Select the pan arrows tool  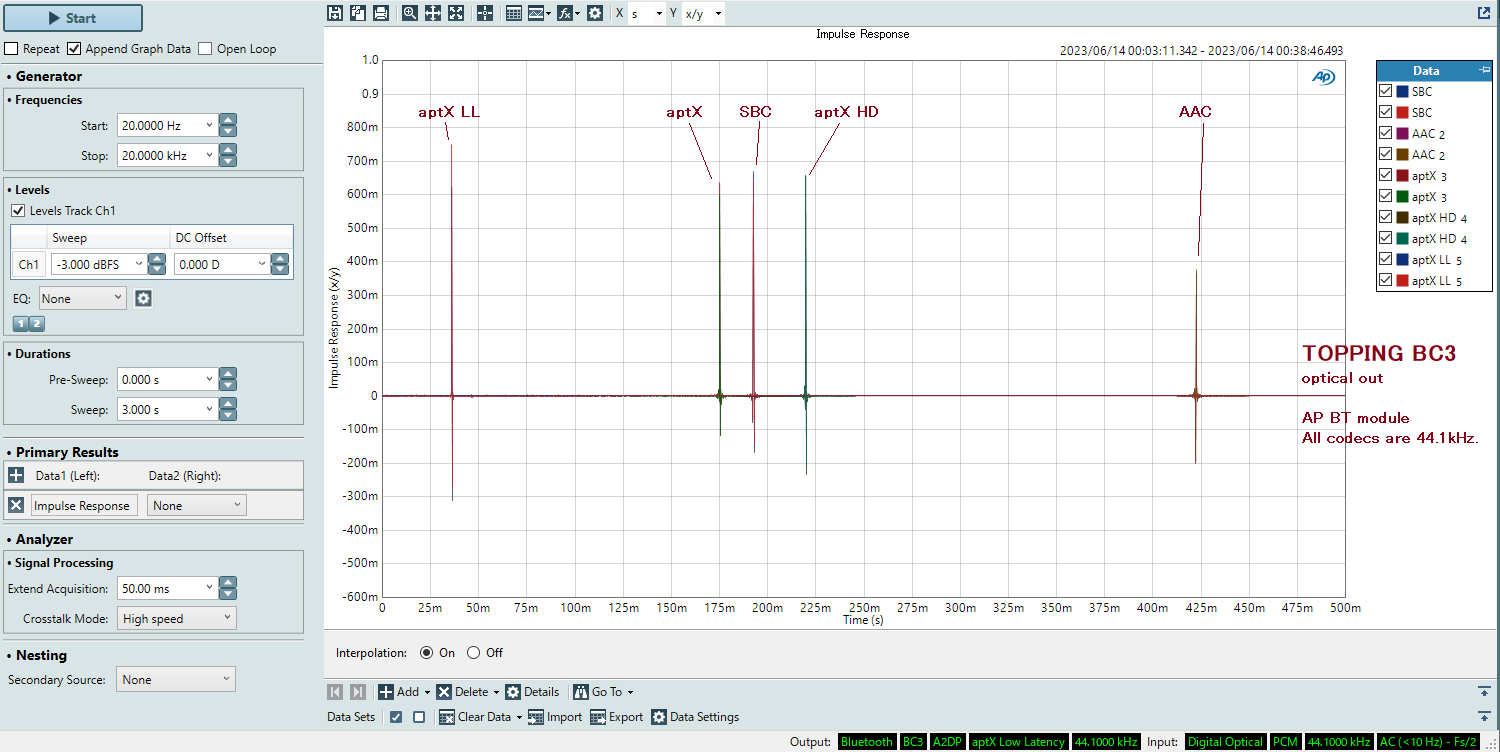tap(433, 13)
